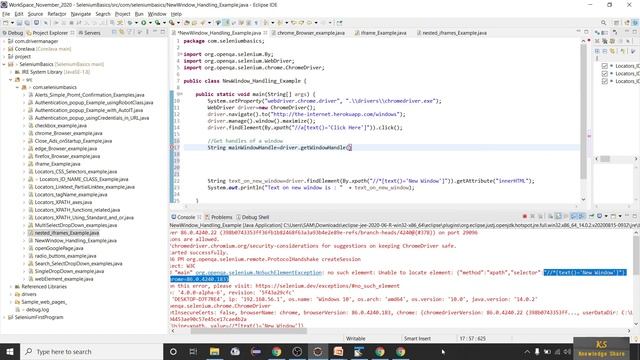Uncheck the third Locators_ID breakpoint checkbox
Image resolution: width=640 pixels, height=360 pixels.
click(x=605, y=81)
